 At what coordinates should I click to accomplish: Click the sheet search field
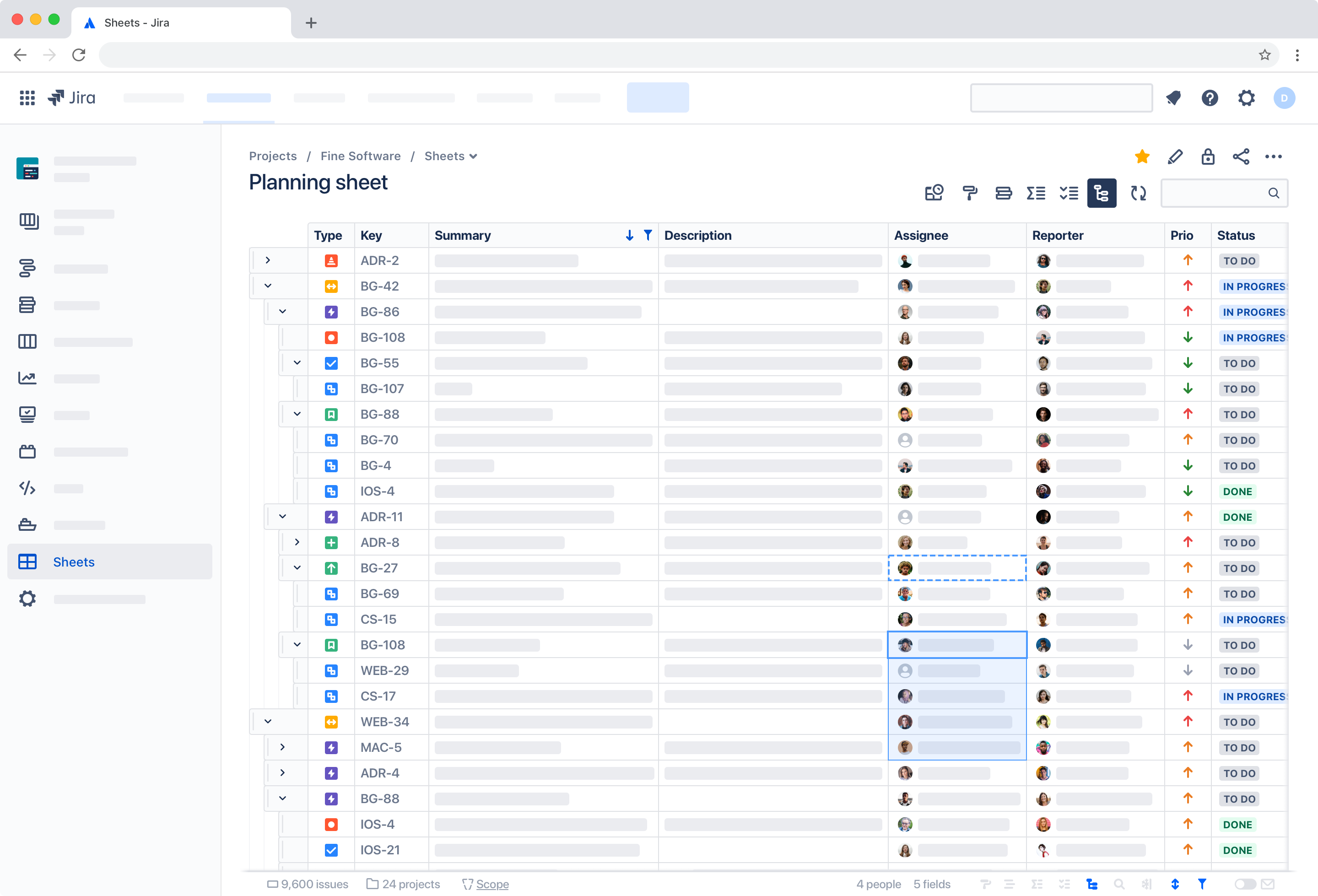[x=1224, y=194]
